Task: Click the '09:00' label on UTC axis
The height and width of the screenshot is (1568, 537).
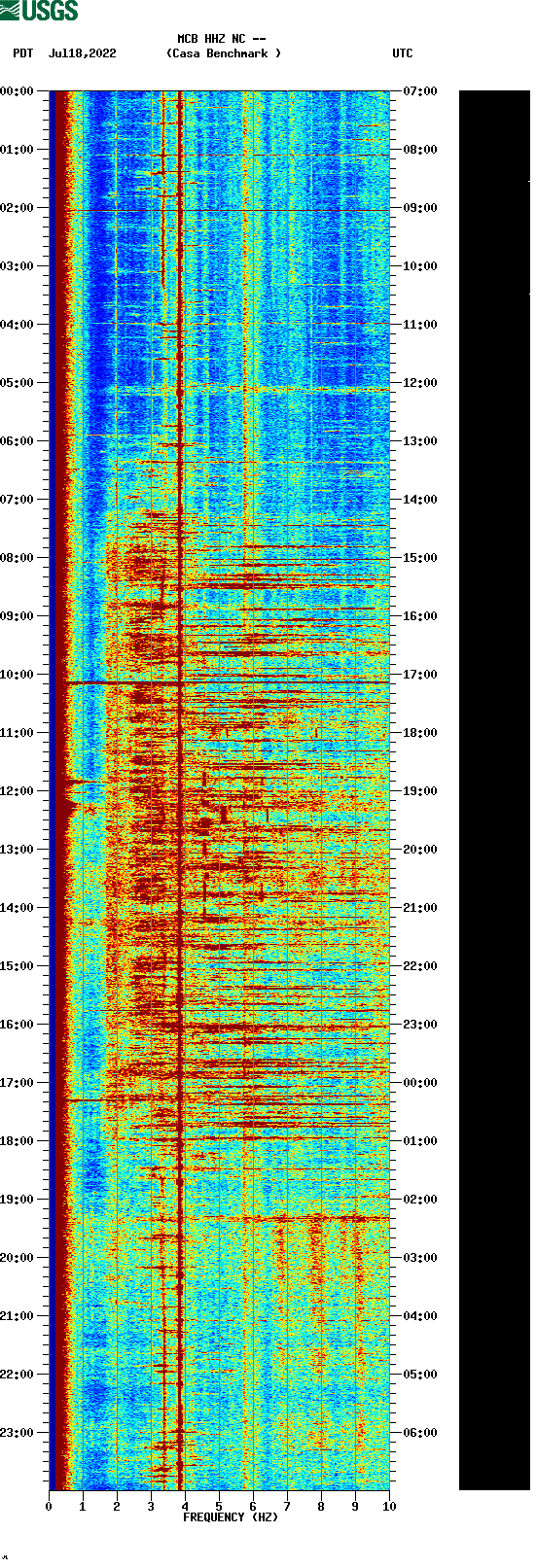Action: [x=420, y=208]
